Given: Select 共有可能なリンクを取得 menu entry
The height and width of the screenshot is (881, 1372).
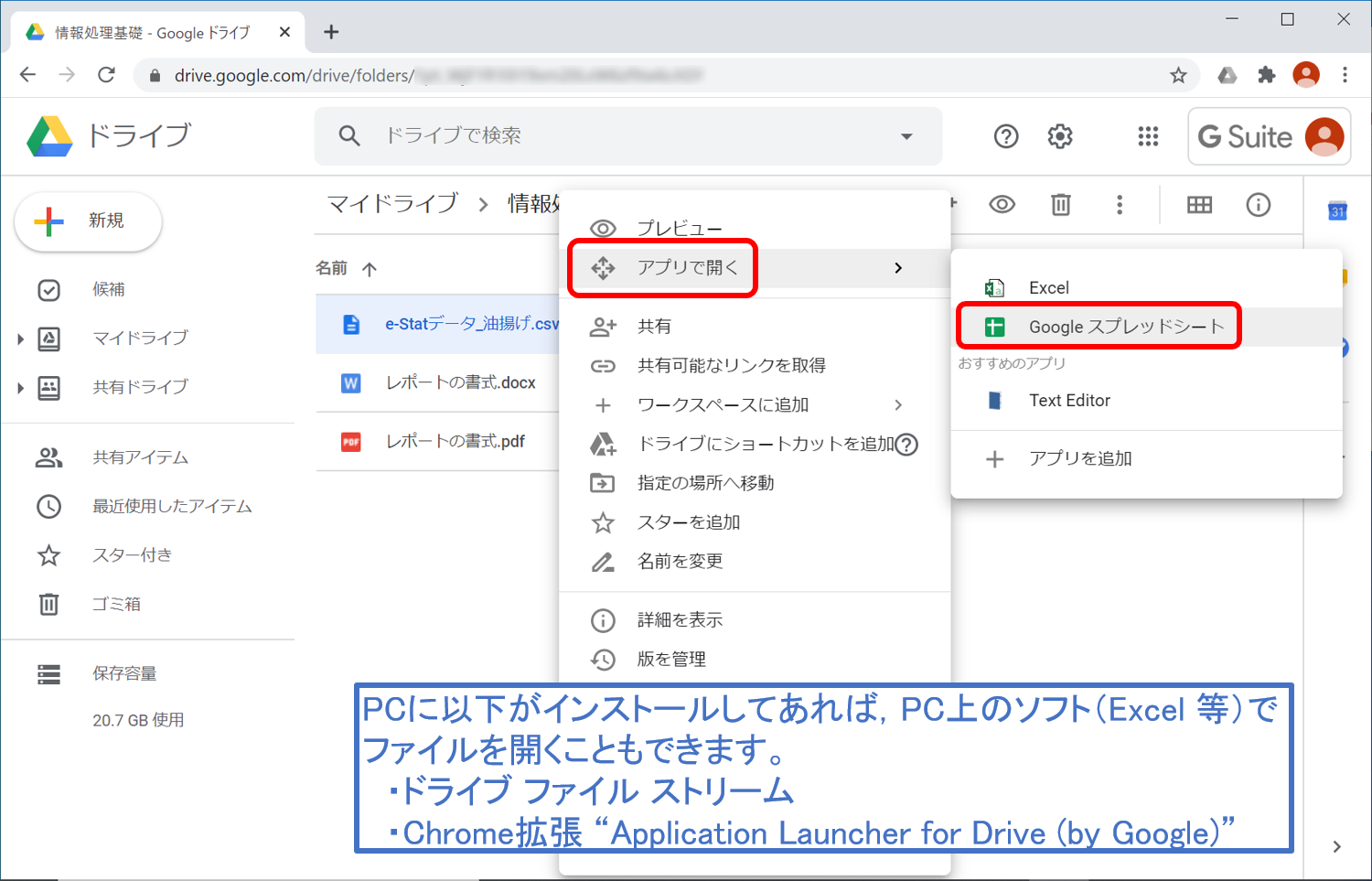Looking at the screenshot, I should (x=755, y=366).
